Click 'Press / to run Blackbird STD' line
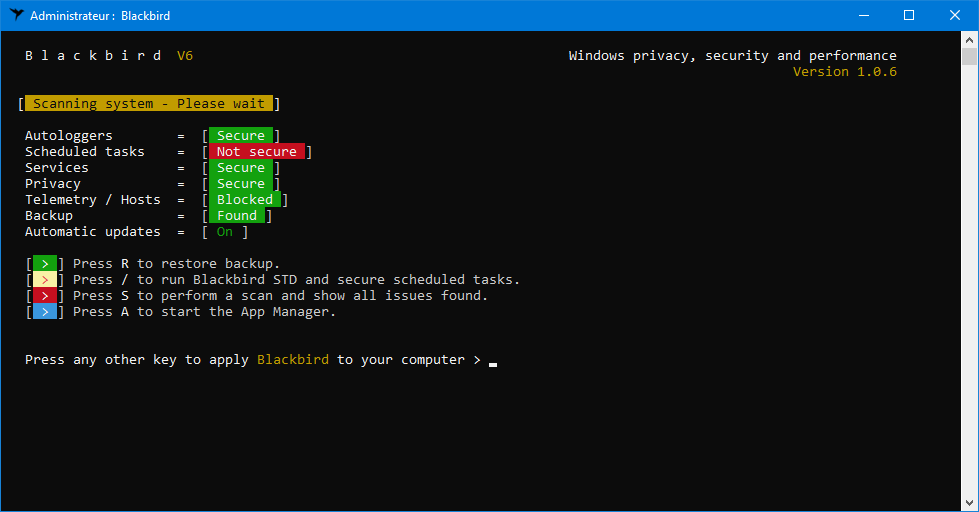The image size is (979, 512). coord(297,280)
